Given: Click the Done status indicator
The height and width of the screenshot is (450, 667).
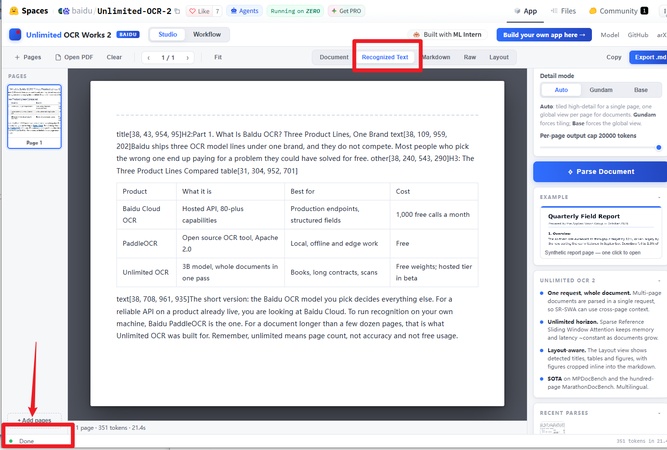Looking at the screenshot, I should (x=22, y=441).
